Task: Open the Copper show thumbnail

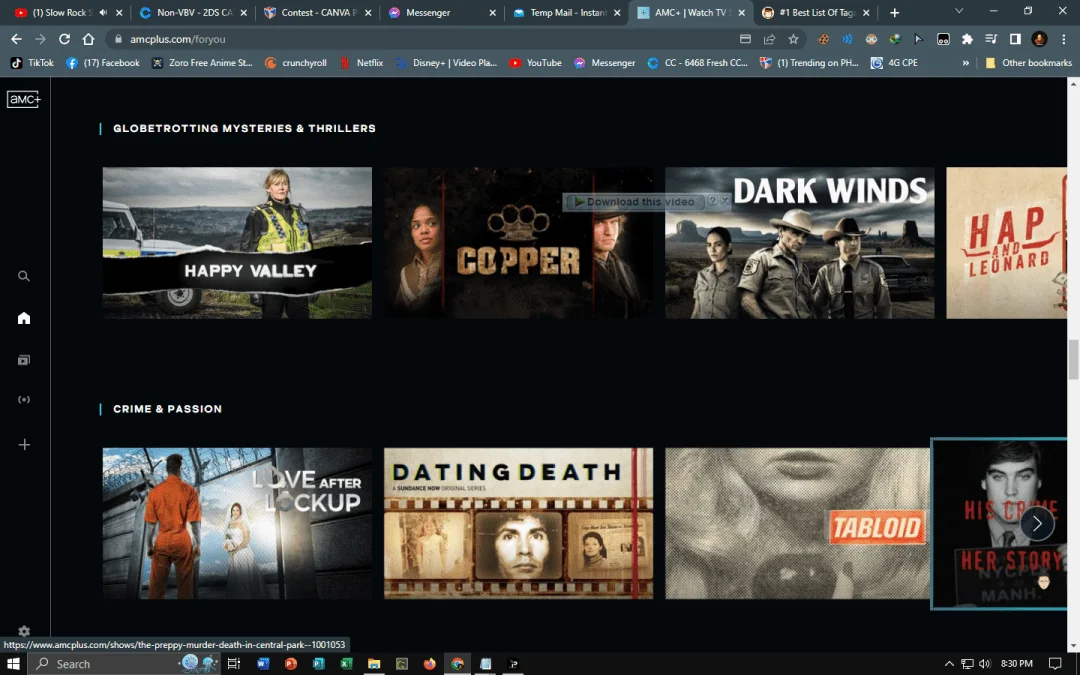Action: [518, 242]
